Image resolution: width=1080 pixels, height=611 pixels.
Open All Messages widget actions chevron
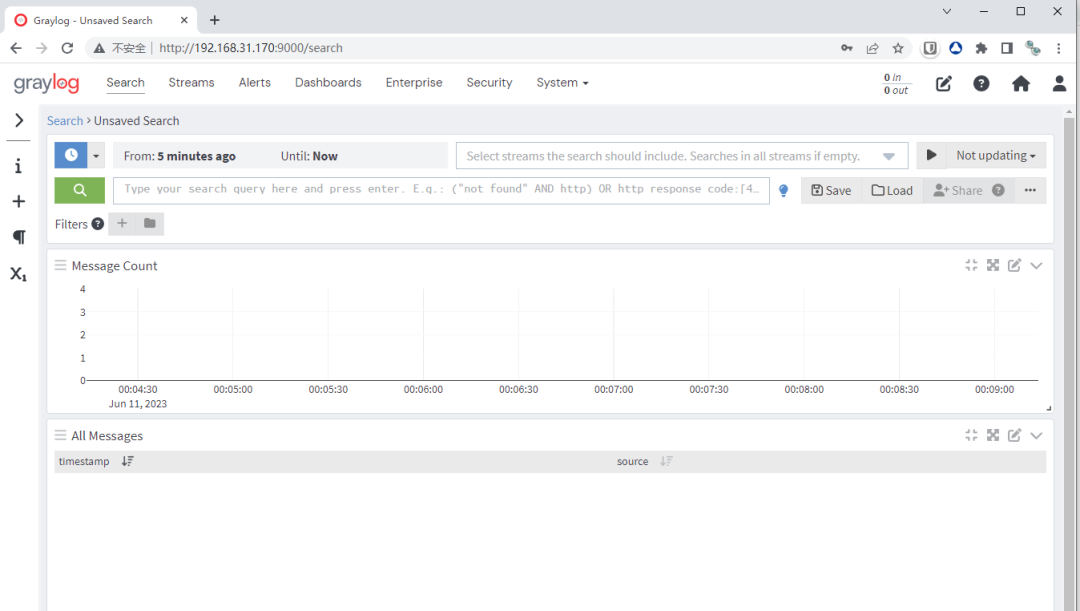tap(1036, 435)
